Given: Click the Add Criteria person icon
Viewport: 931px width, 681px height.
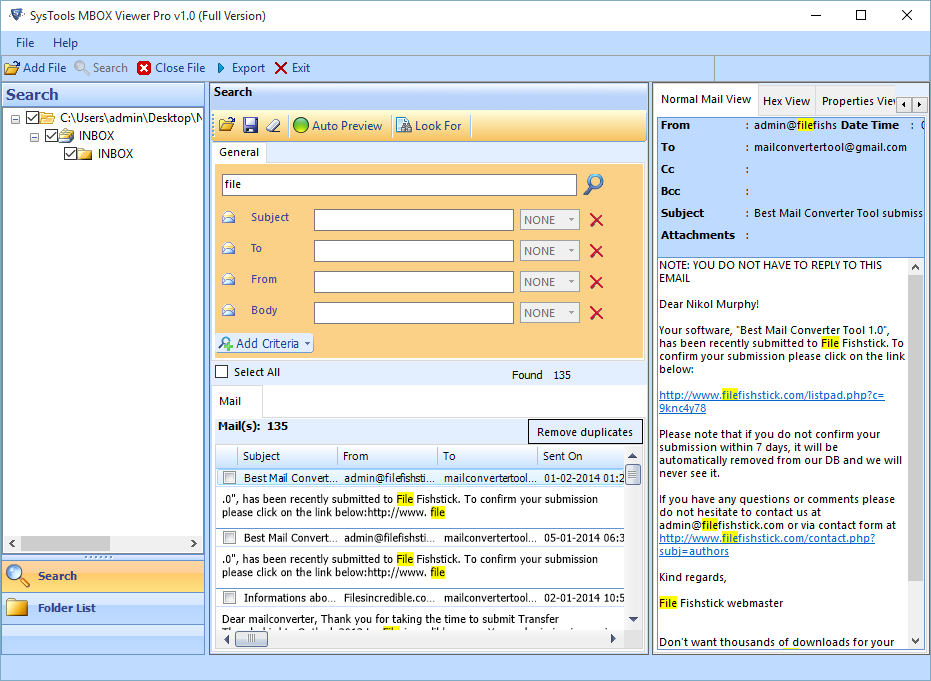Looking at the screenshot, I should click(226, 343).
